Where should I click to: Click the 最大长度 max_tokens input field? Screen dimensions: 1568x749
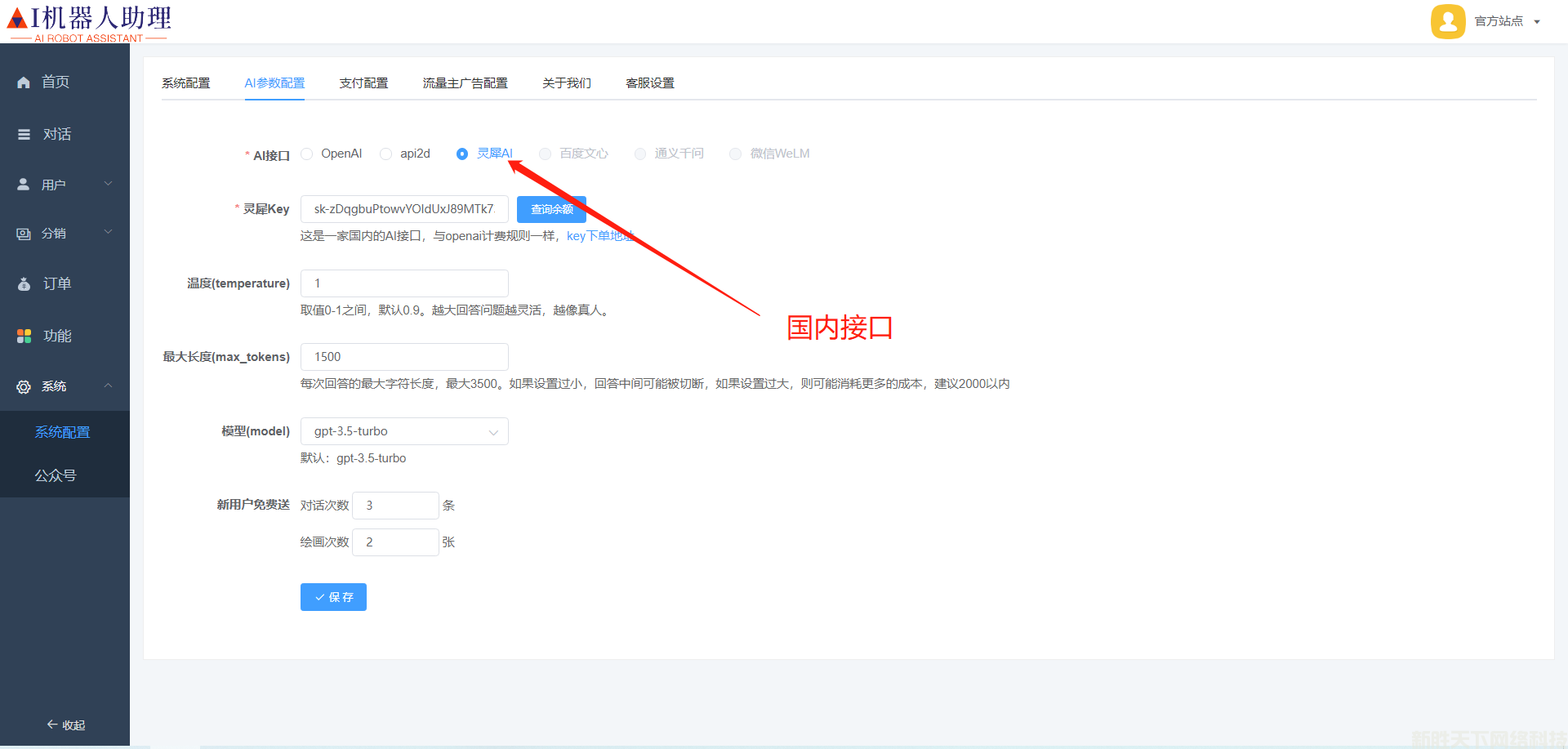404,357
